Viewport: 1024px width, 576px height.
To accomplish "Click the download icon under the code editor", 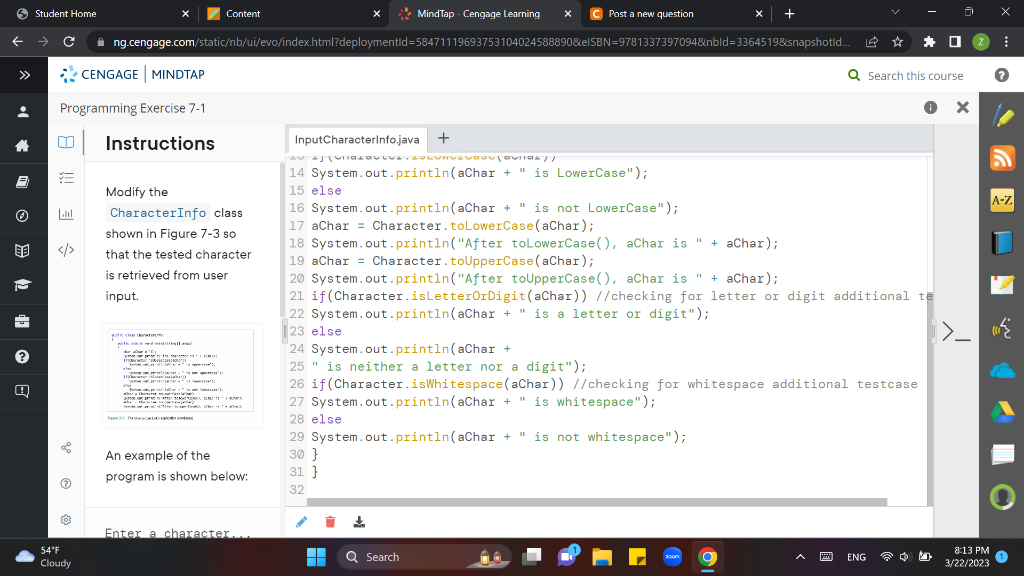I will 358,521.
